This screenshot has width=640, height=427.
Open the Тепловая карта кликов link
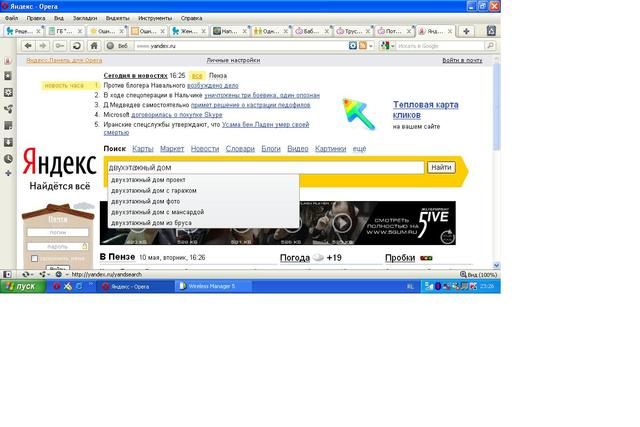(x=426, y=110)
